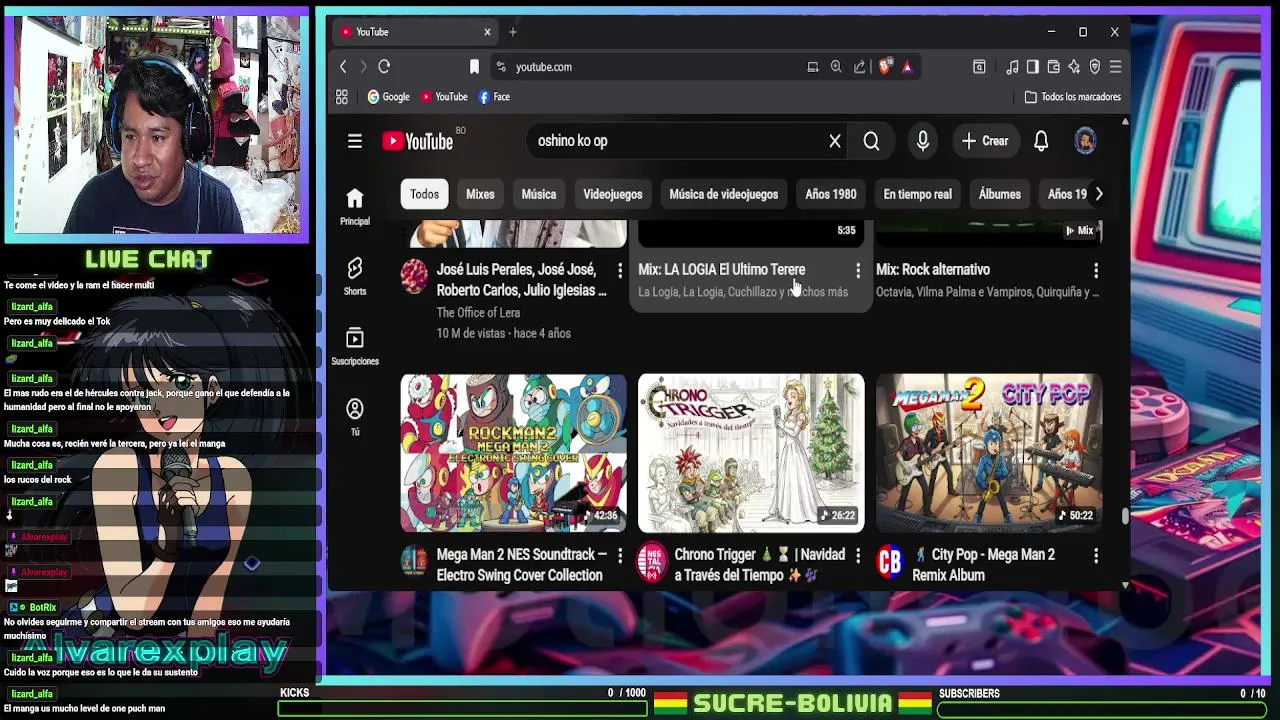Open the Todos los marcadores folder
This screenshot has width=1280, height=720.
1073,97
